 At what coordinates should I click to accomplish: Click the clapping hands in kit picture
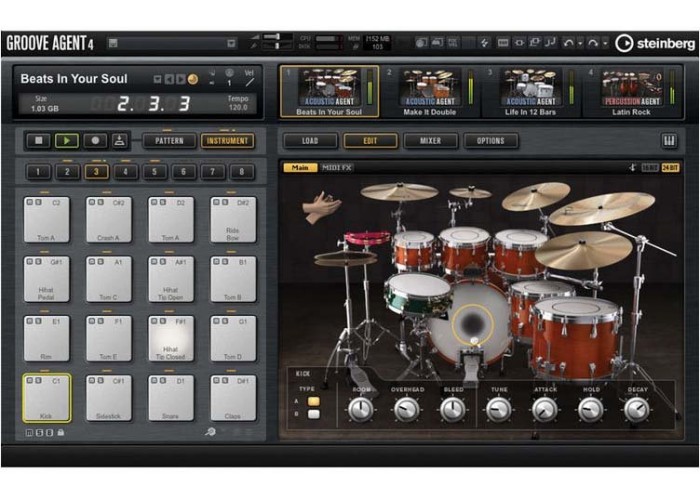pos(321,207)
